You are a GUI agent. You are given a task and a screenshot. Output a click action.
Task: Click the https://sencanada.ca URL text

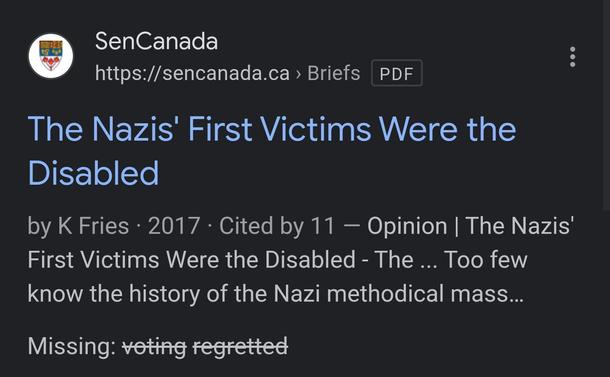coord(192,73)
